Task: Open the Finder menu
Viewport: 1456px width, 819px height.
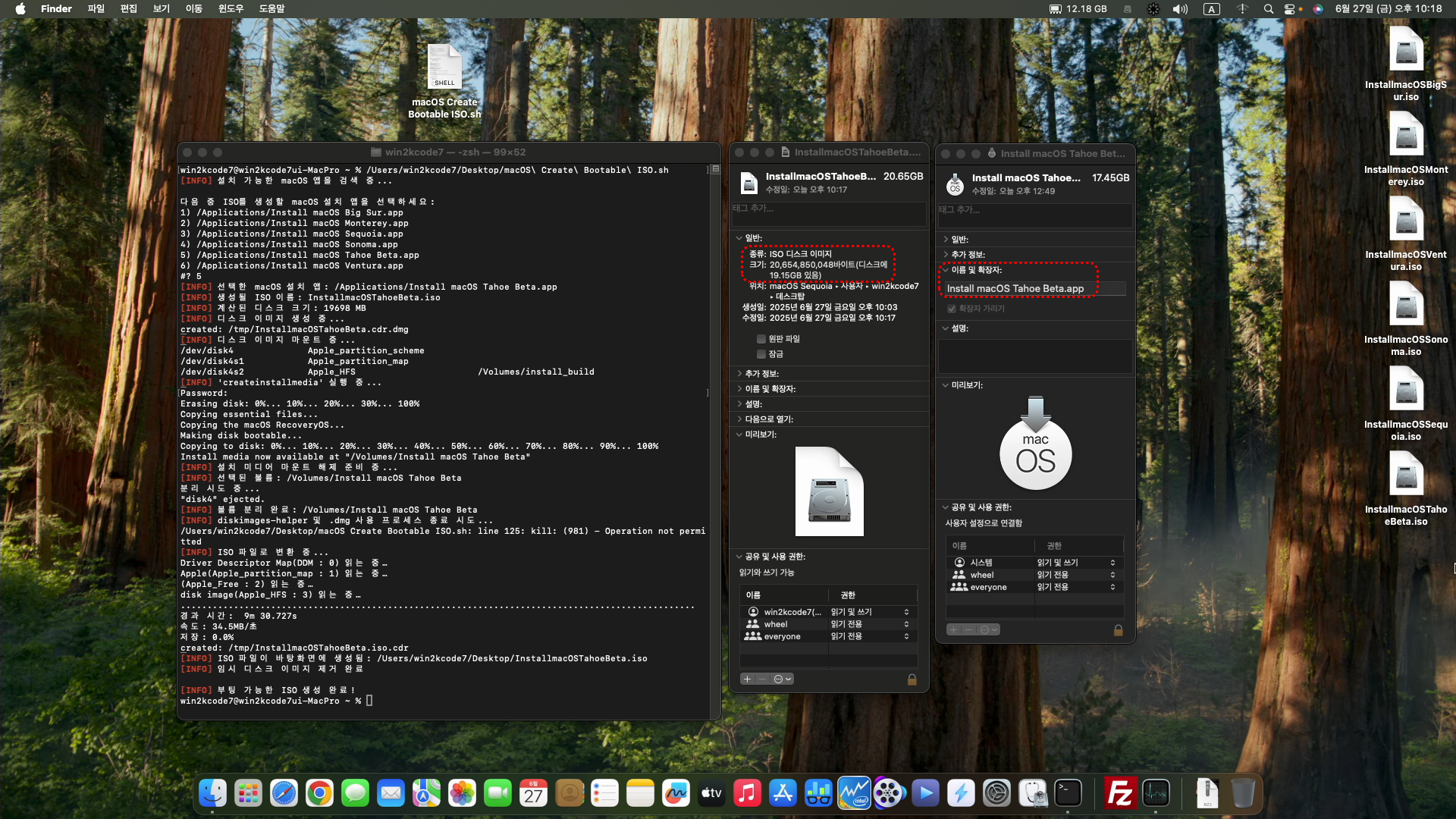Action: pyautogui.click(x=56, y=9)
